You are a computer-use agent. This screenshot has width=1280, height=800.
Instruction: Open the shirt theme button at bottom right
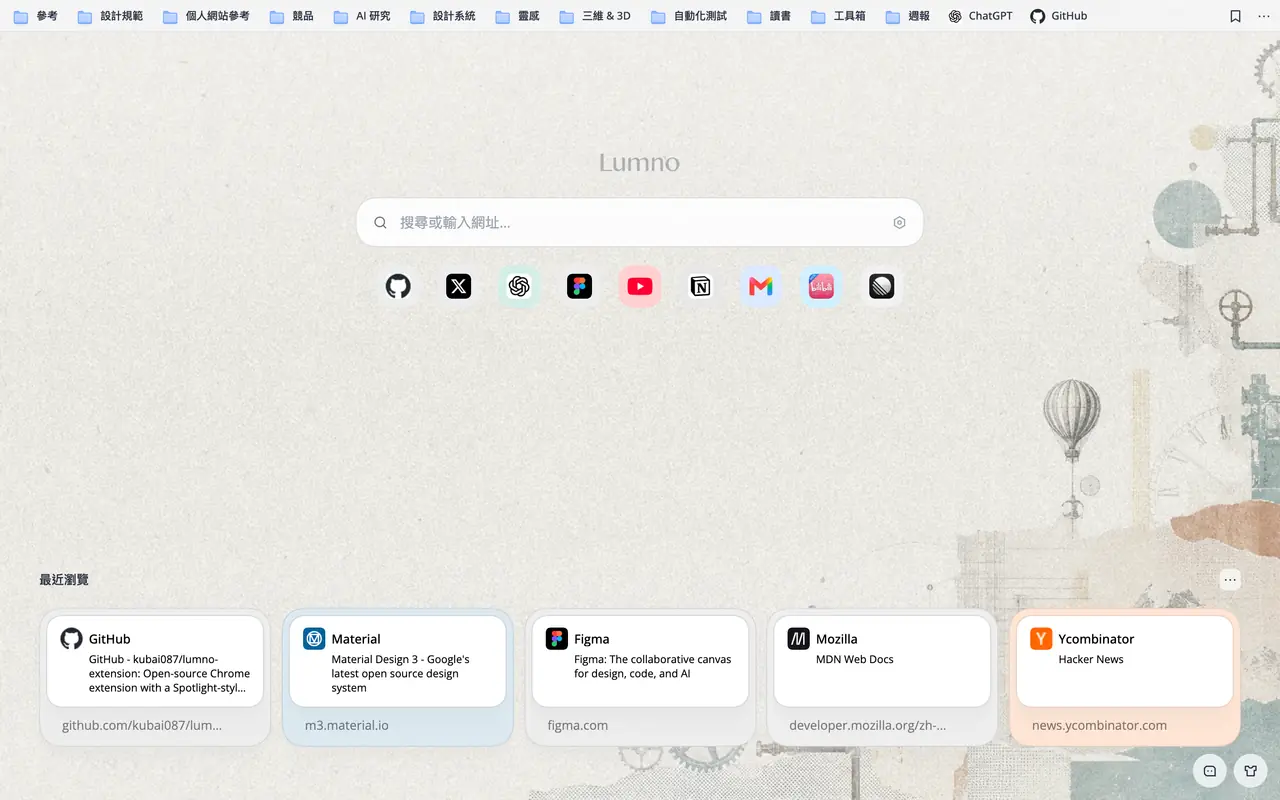tap(1251, 771)
